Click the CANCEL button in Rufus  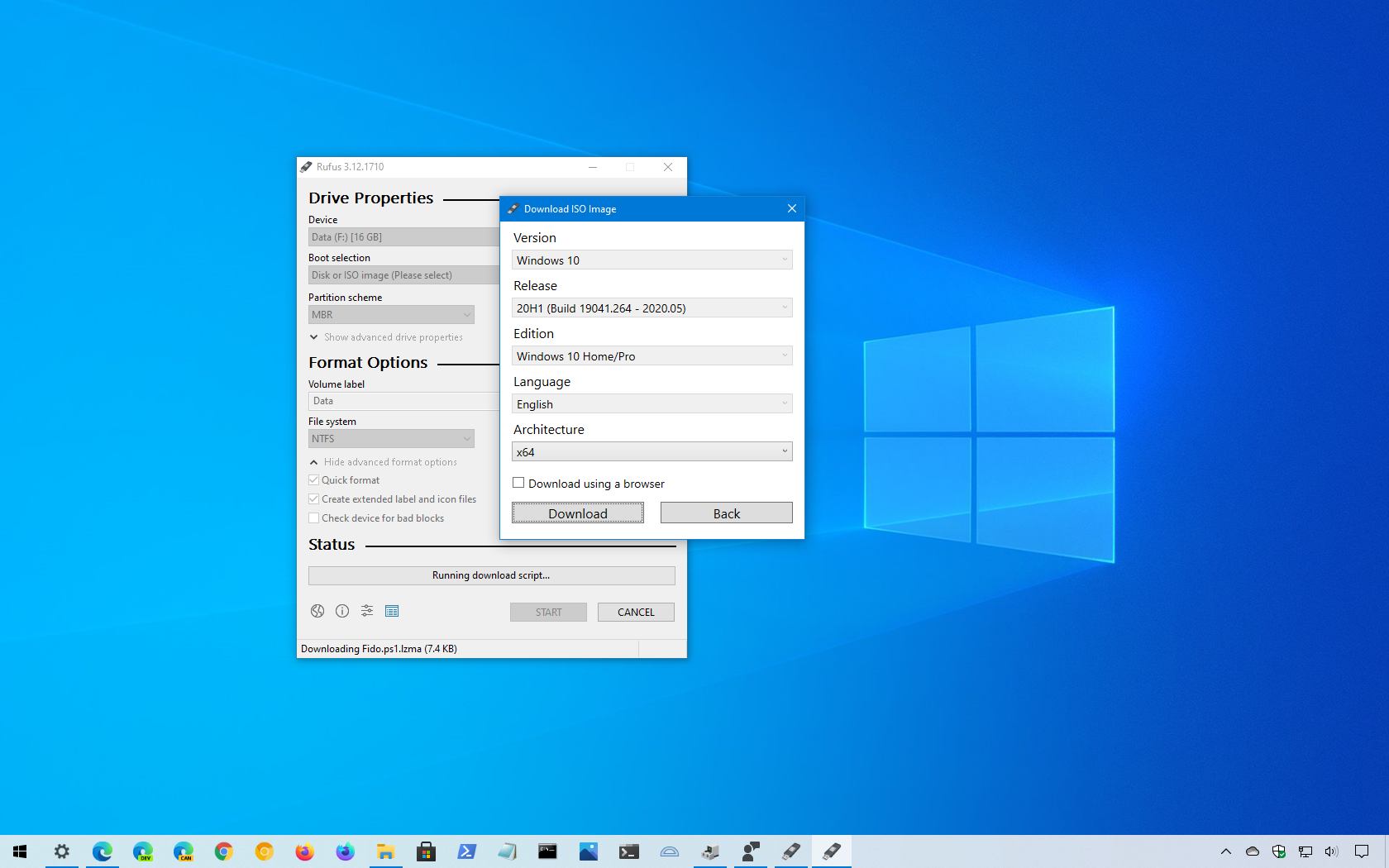(x=636, y=612)
